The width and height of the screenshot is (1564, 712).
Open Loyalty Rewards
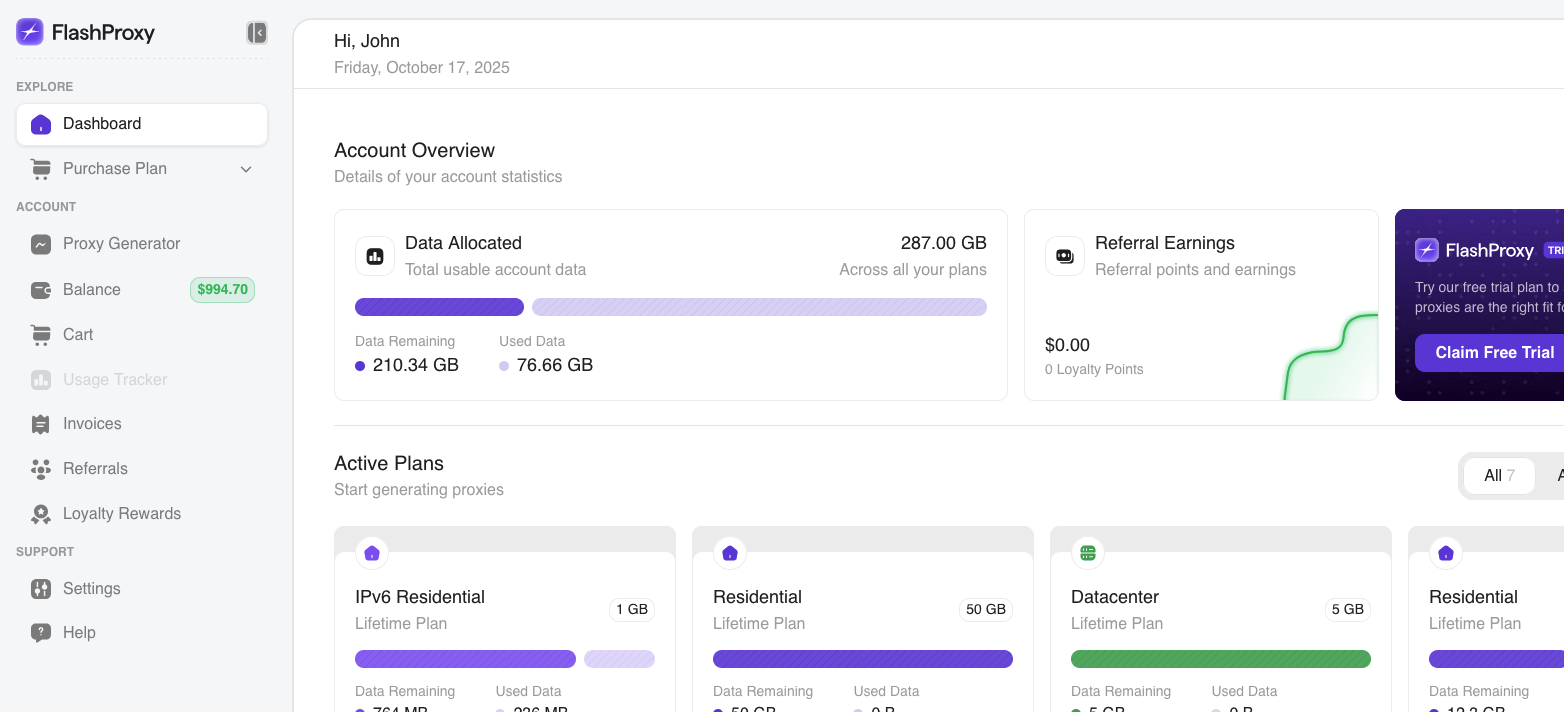click(122, 514)
